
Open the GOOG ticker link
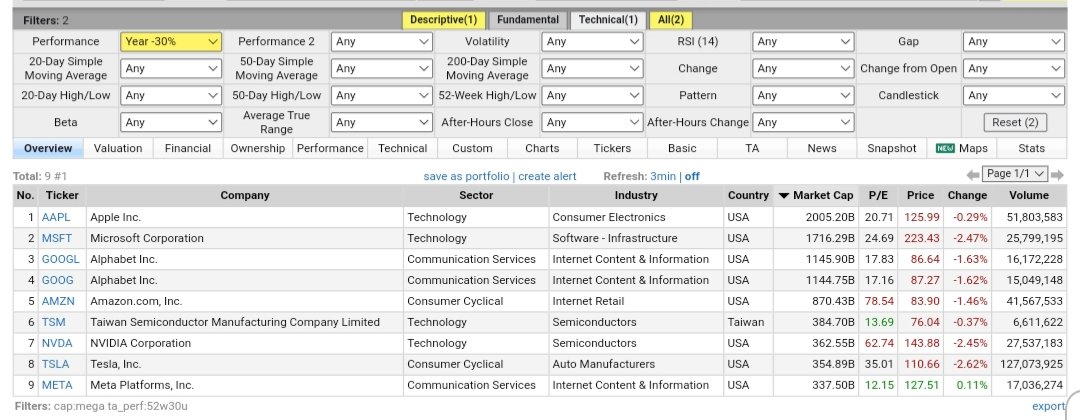(57, 280)
